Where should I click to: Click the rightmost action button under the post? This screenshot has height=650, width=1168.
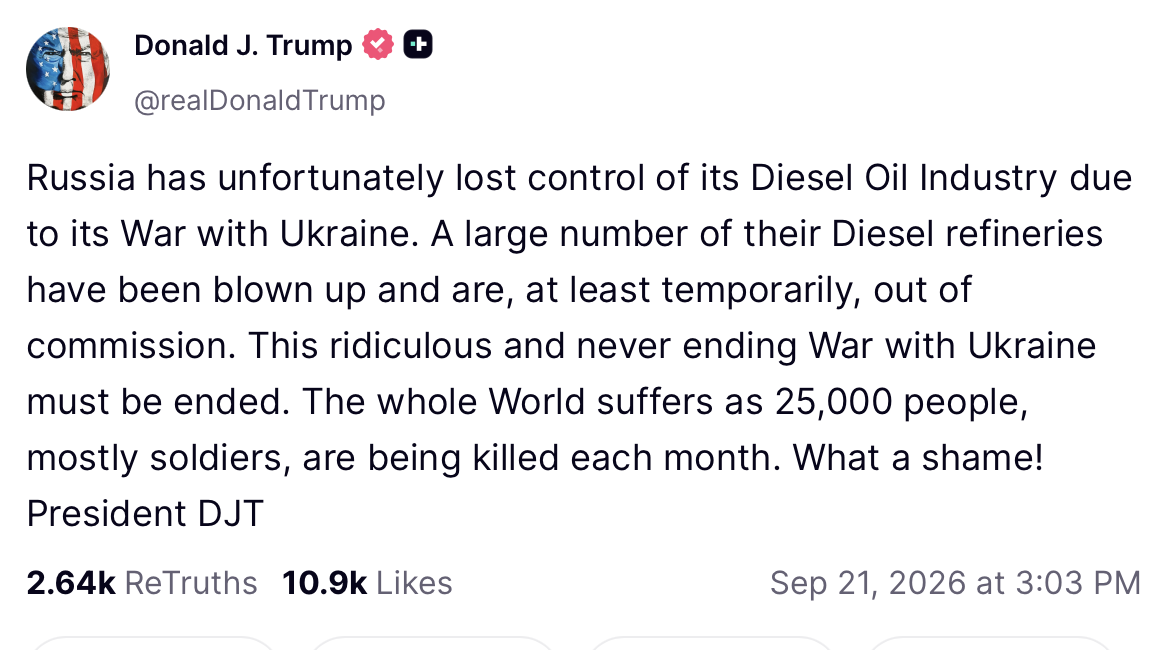[x=990, y=643]
